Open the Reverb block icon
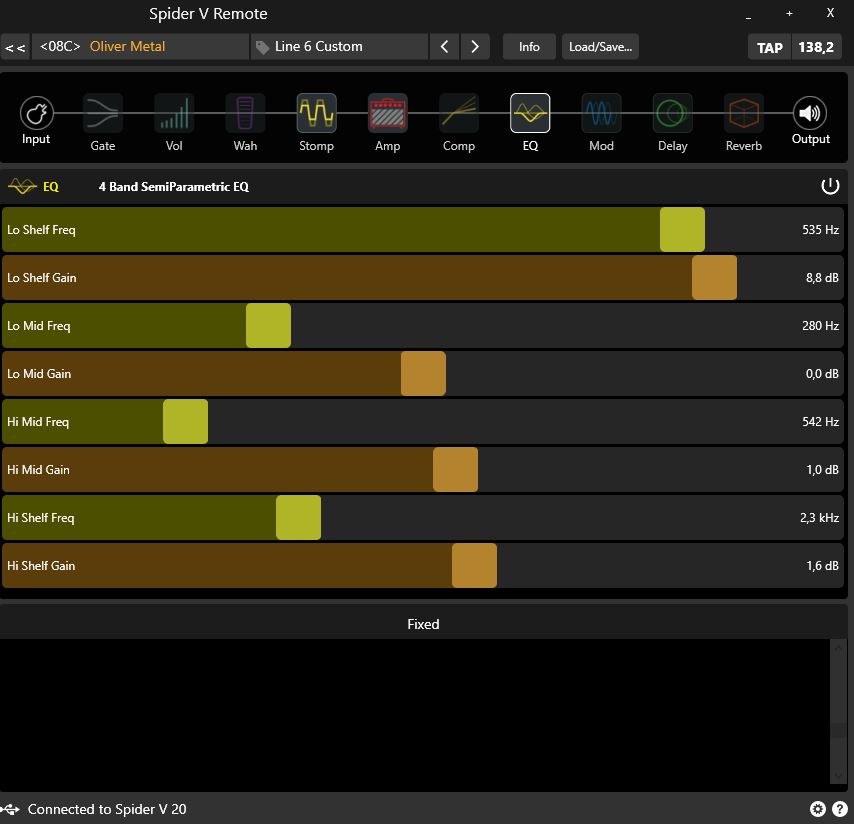 click(743, 113)
